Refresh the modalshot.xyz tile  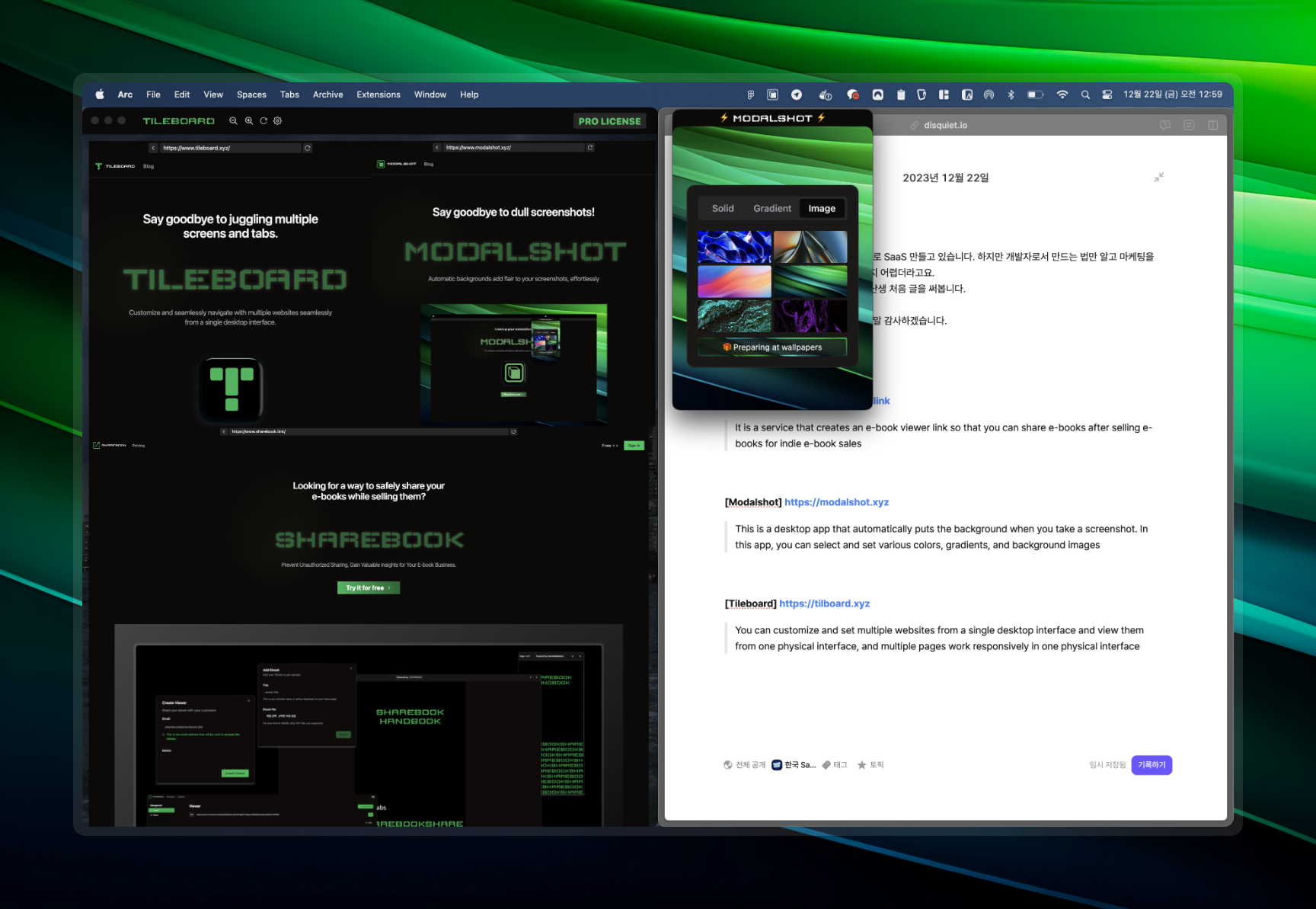[590, 148]
